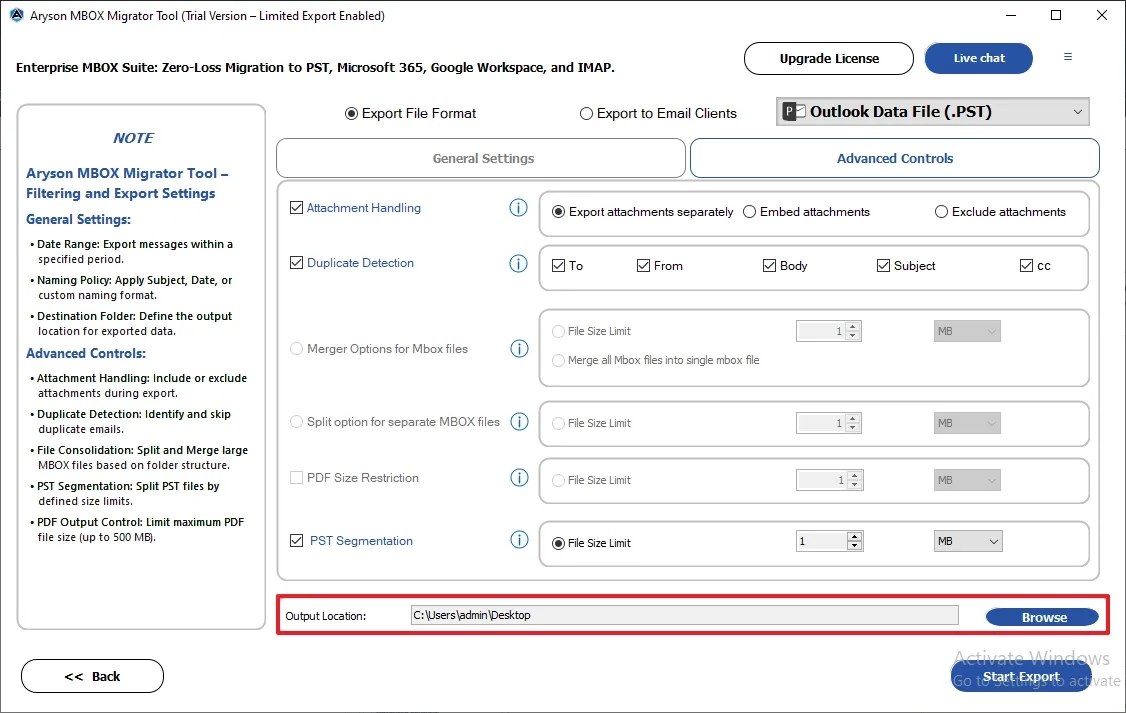Toggle the cc duplicate field checkbox

1026,266
